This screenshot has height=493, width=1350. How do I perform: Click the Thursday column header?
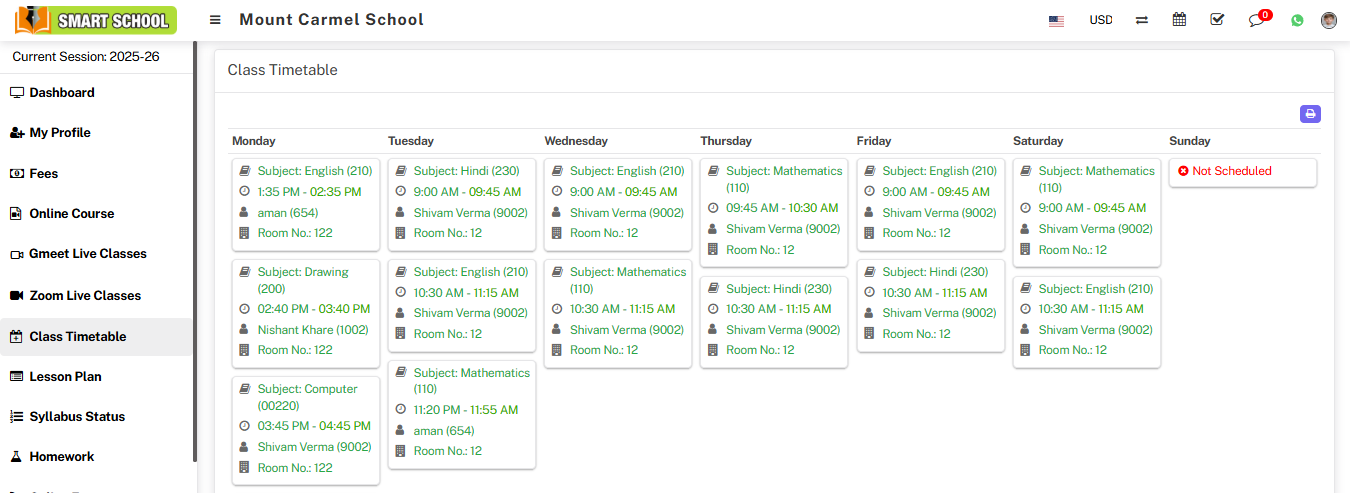[726, 141]
